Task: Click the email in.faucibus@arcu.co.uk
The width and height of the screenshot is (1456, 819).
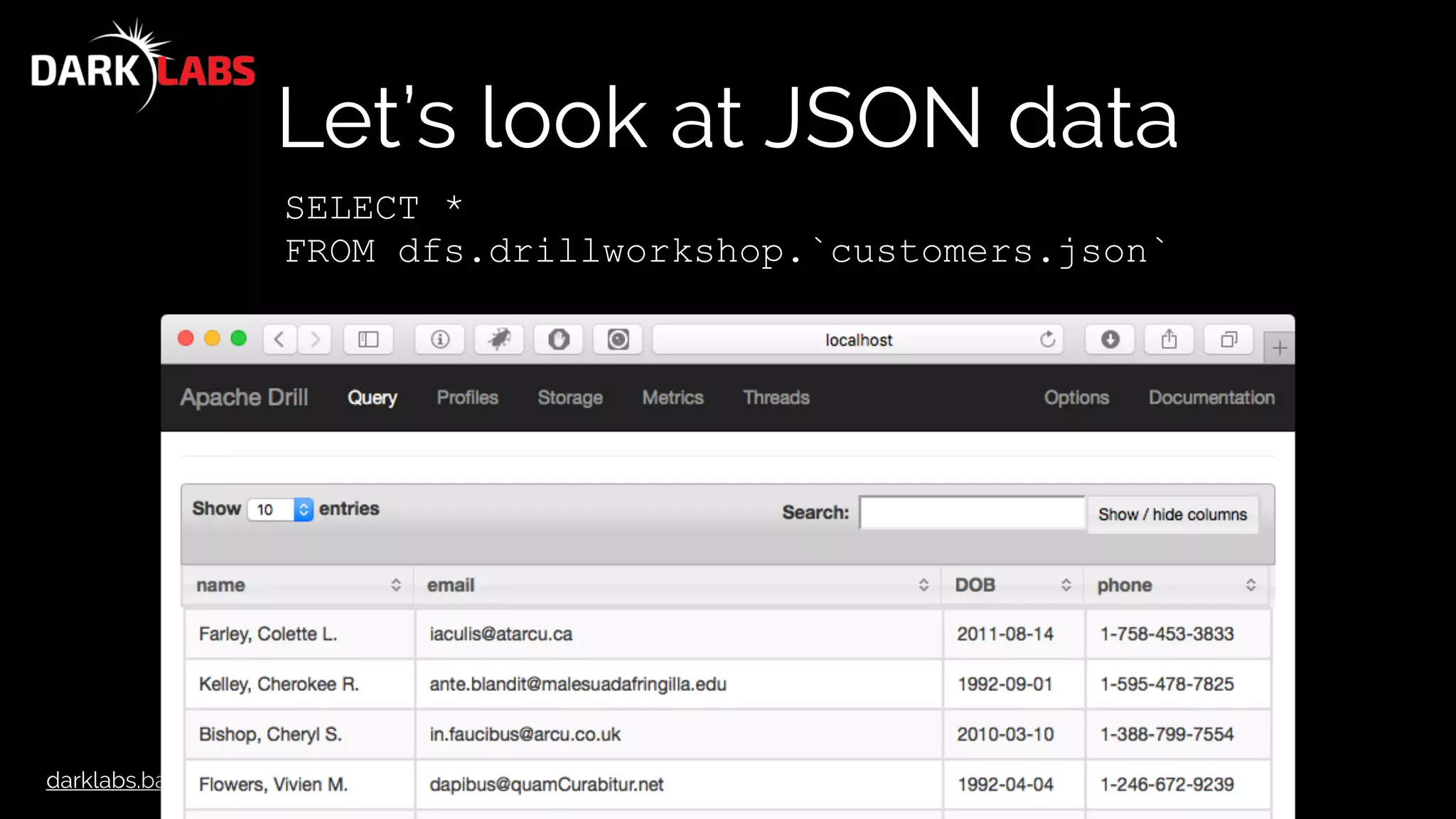Action: (x=525, y=734)
